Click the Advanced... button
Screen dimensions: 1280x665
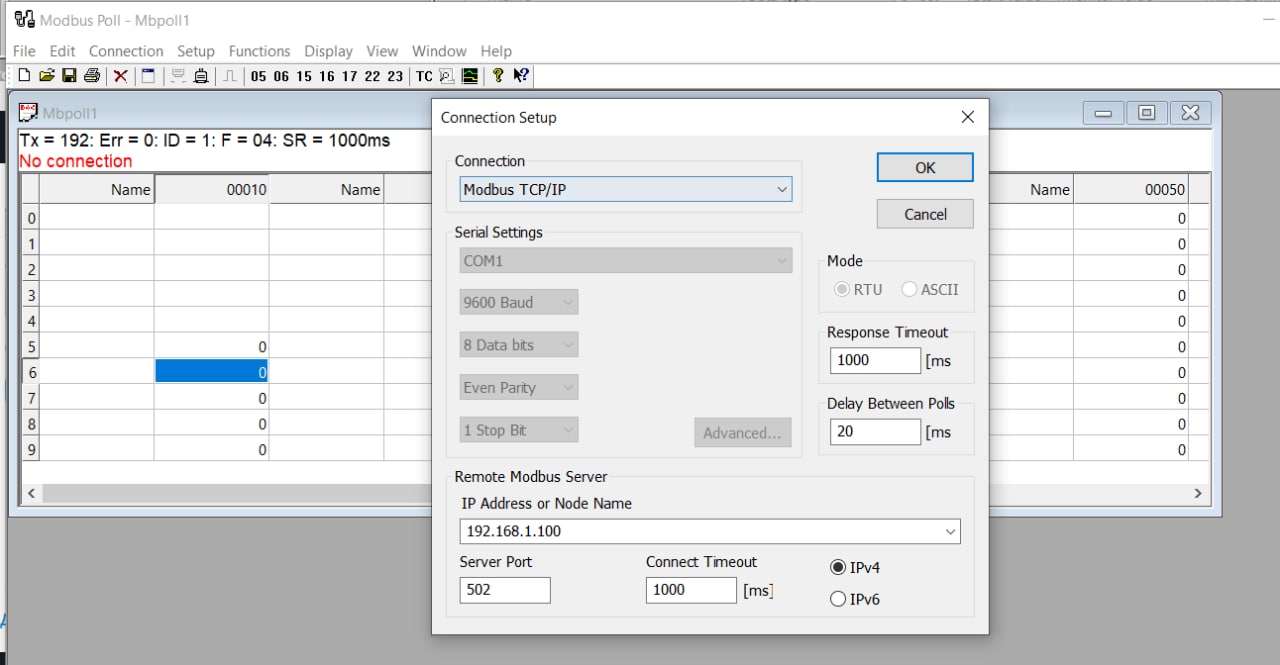point(742,433)
